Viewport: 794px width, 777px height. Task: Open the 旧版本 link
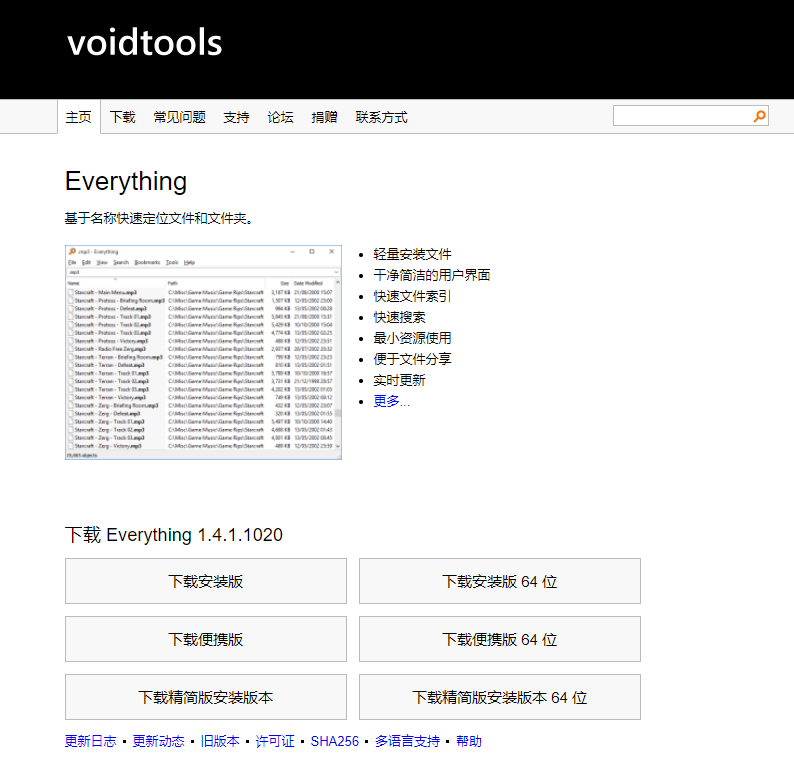tap(220, 741)
